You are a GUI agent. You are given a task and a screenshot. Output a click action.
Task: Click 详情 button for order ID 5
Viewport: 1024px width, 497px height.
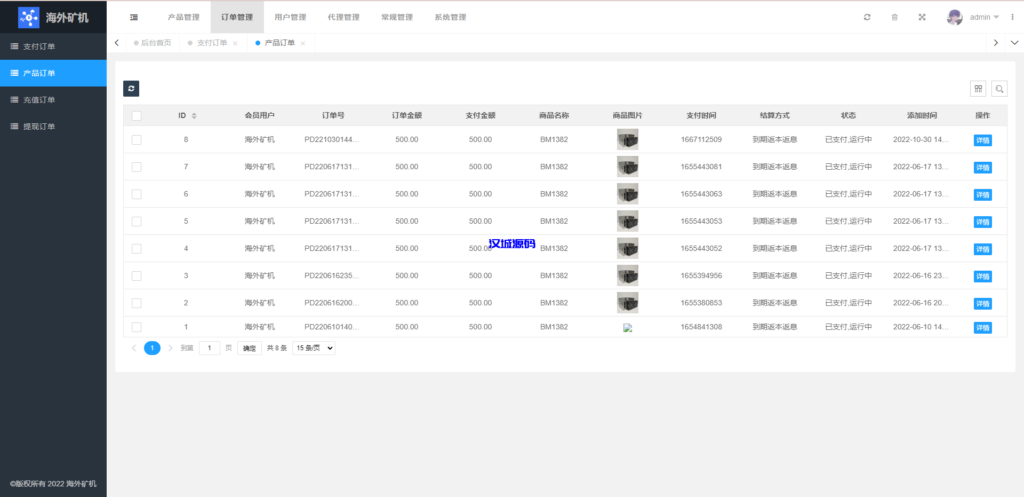coord(982,221)
